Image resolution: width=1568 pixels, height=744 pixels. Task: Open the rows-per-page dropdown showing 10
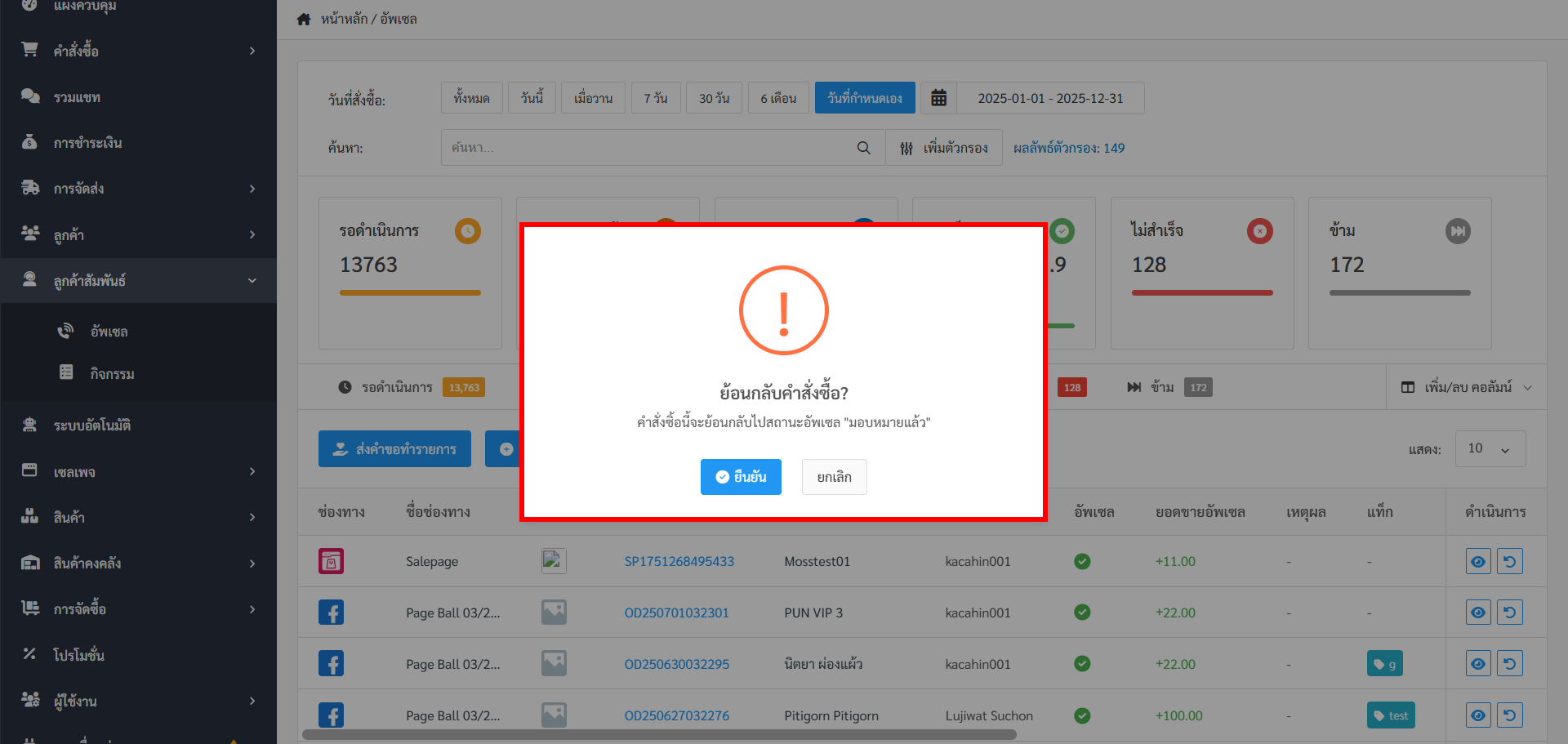click(1490, 448)
